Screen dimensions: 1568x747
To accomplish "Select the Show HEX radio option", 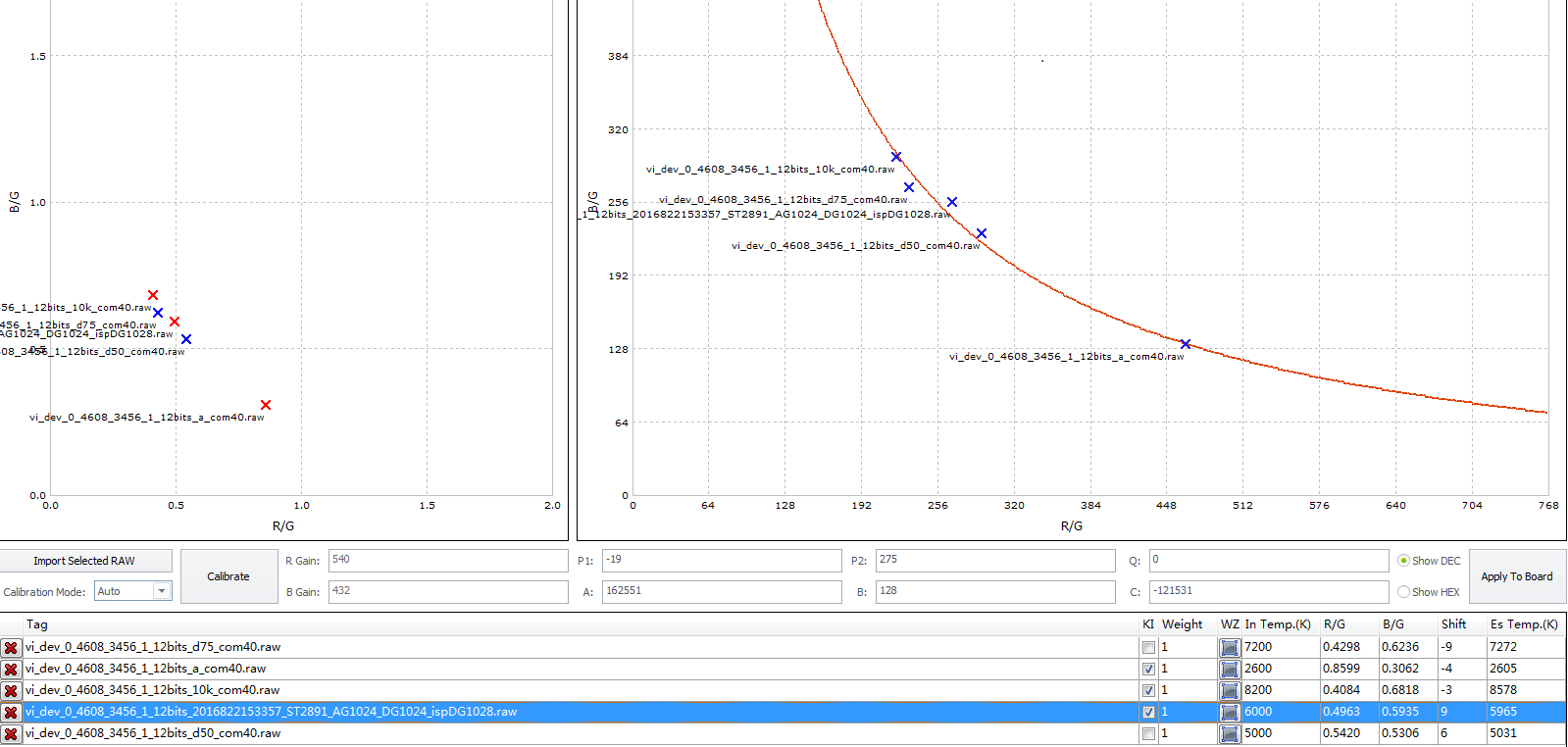I will click(1403, 592).
